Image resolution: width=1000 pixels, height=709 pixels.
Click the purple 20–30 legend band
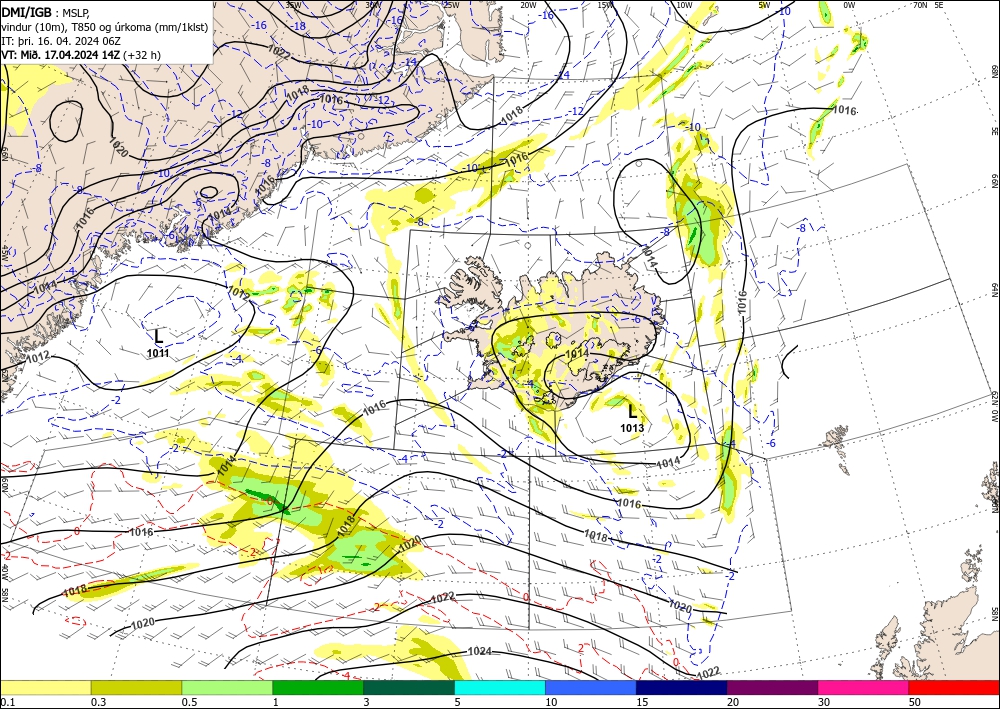(772, 687)
